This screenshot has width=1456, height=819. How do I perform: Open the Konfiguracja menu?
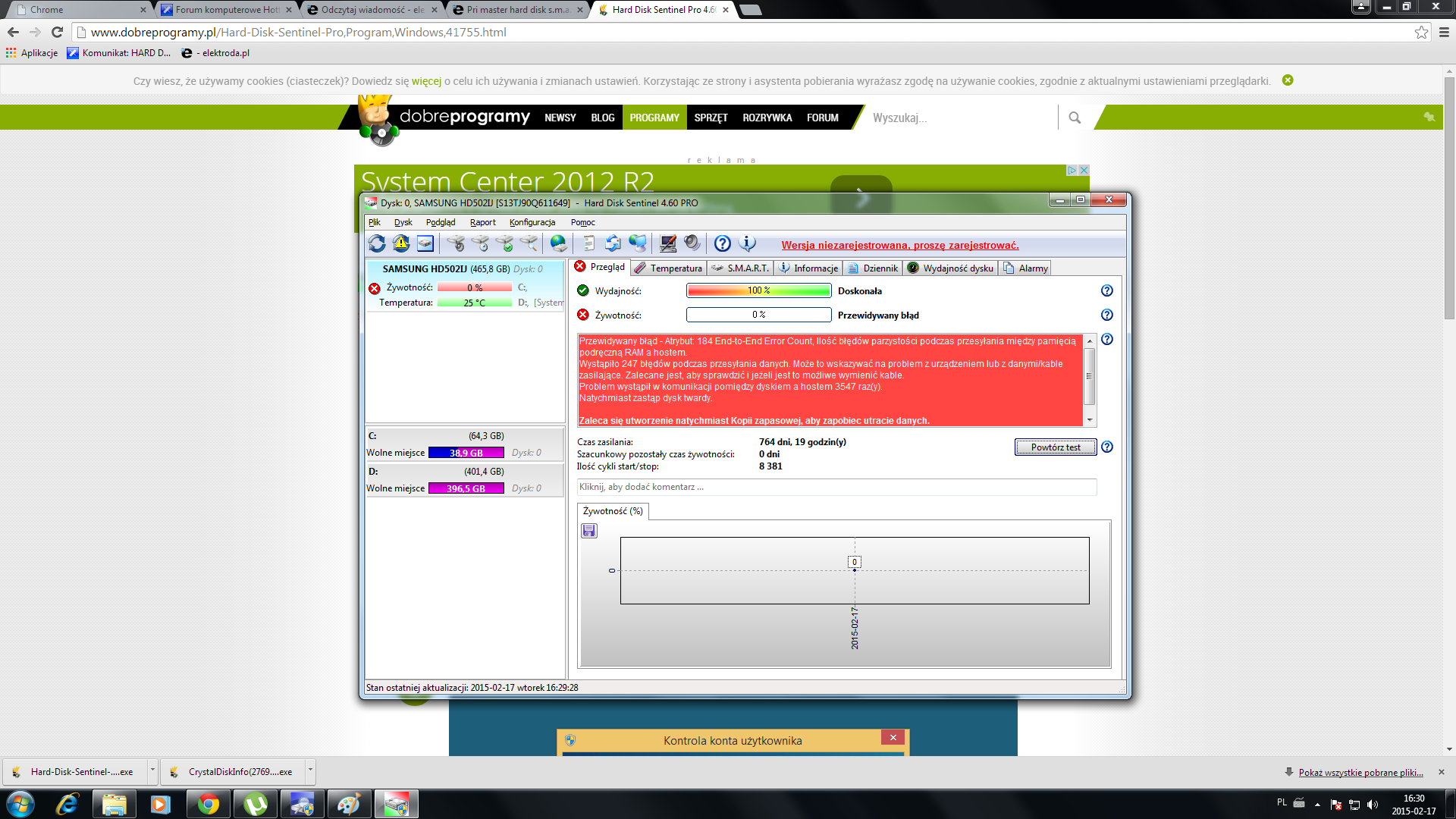point(532,222)
